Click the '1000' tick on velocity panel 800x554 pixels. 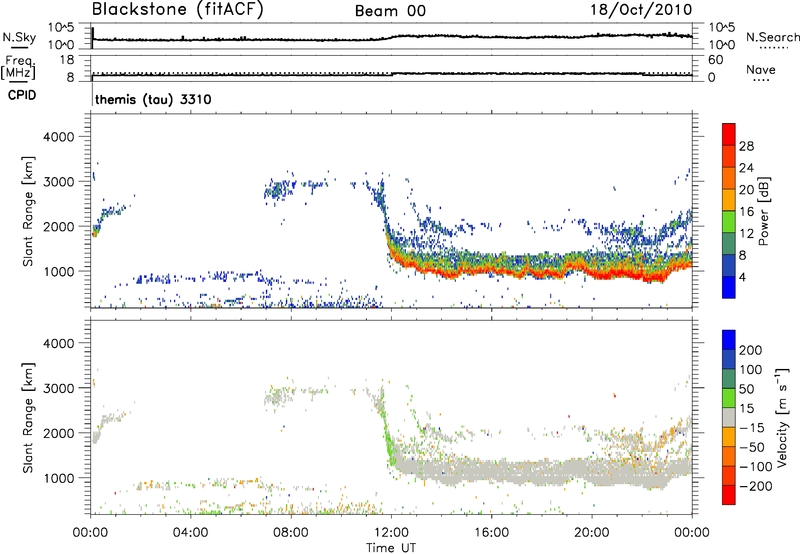tap(59, 478)
